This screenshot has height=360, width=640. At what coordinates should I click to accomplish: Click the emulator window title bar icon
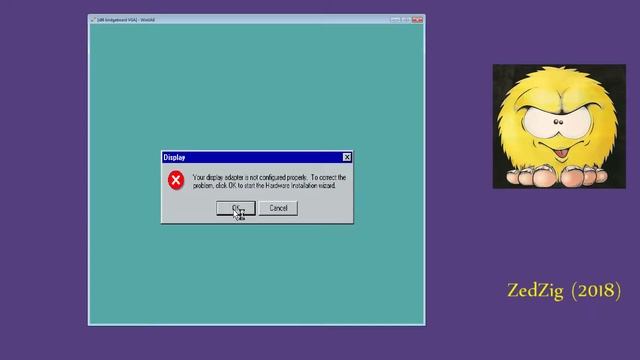point(93,20)
